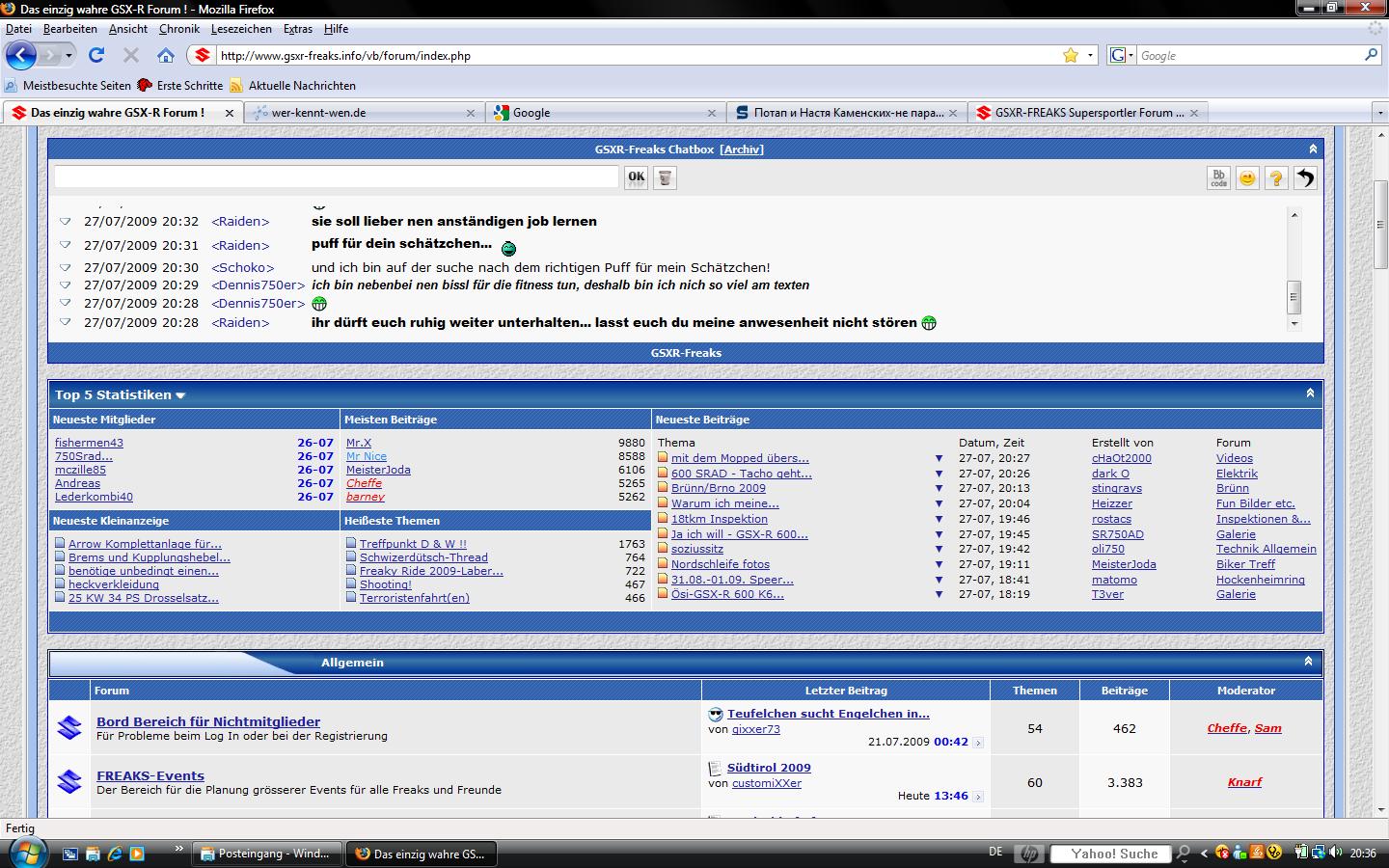This screenshot has height=868, width=1389.
Task: Open the 'Teufelchen sucht Engelchen in...' post
Action: tap(829, 714)
